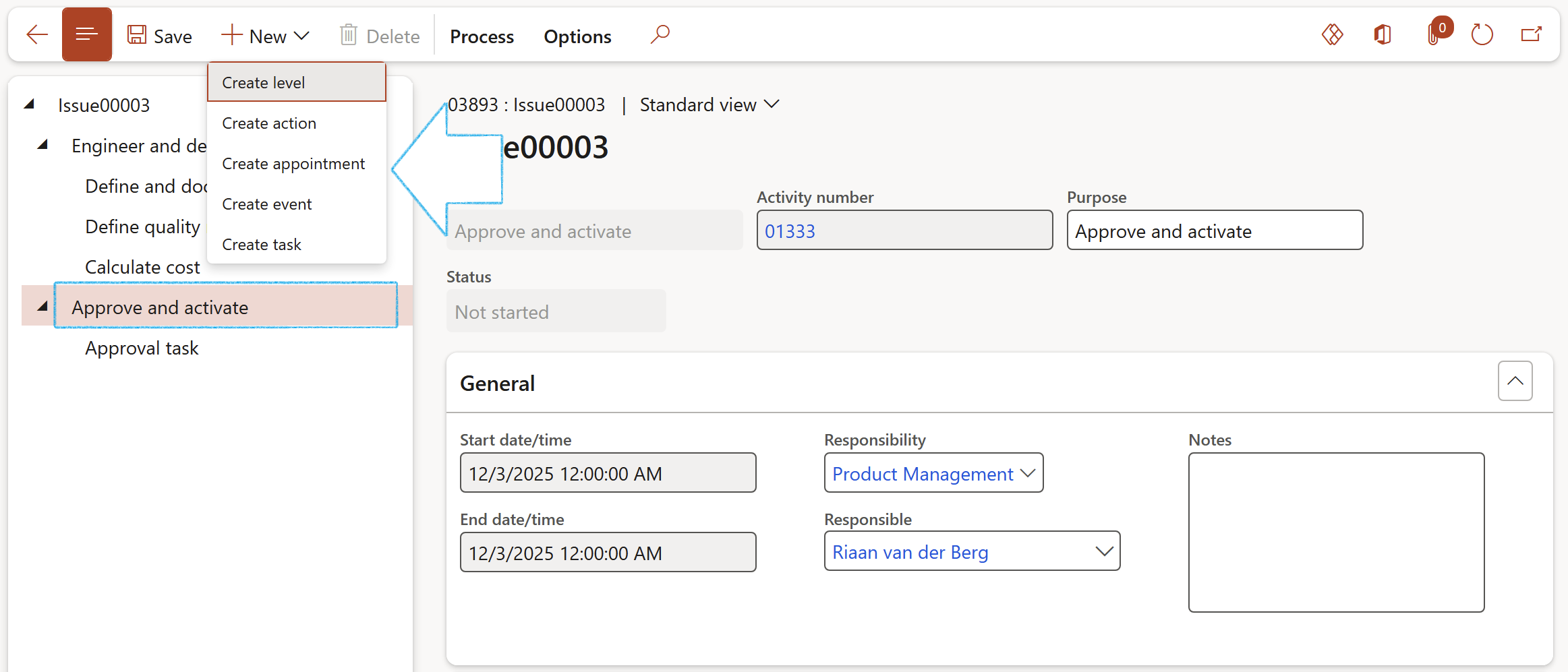Open in Office app icon

pyautogui.click(x=1383, y=34)
